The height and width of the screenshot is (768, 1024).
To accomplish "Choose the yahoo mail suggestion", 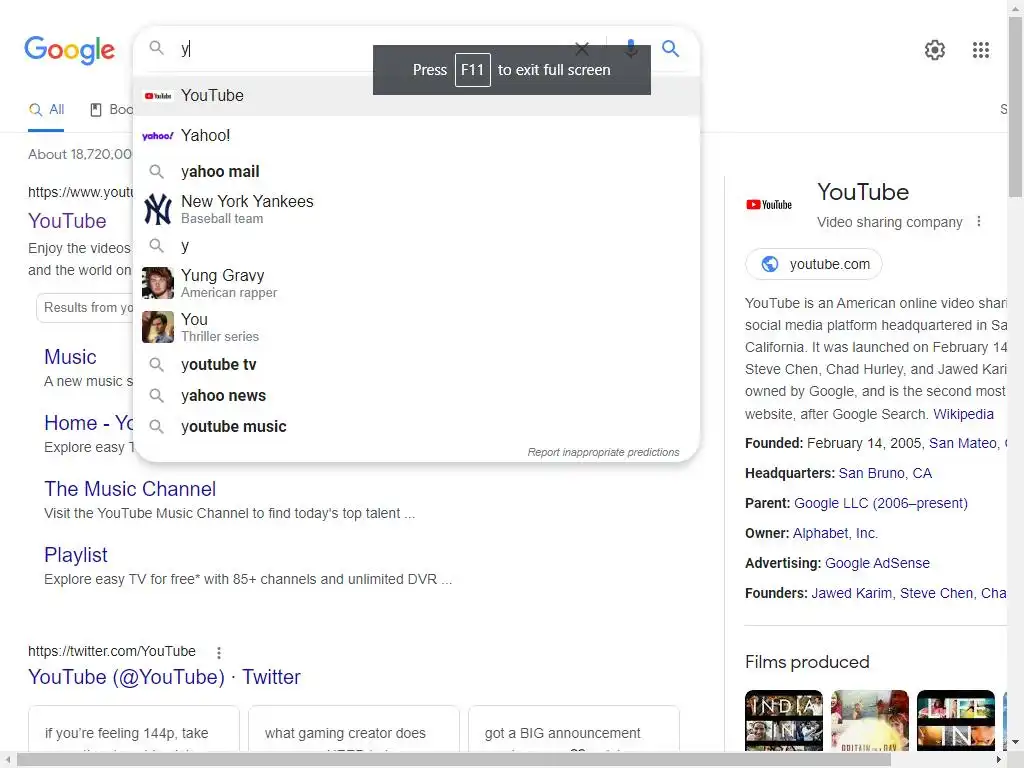I will [416, 171].
